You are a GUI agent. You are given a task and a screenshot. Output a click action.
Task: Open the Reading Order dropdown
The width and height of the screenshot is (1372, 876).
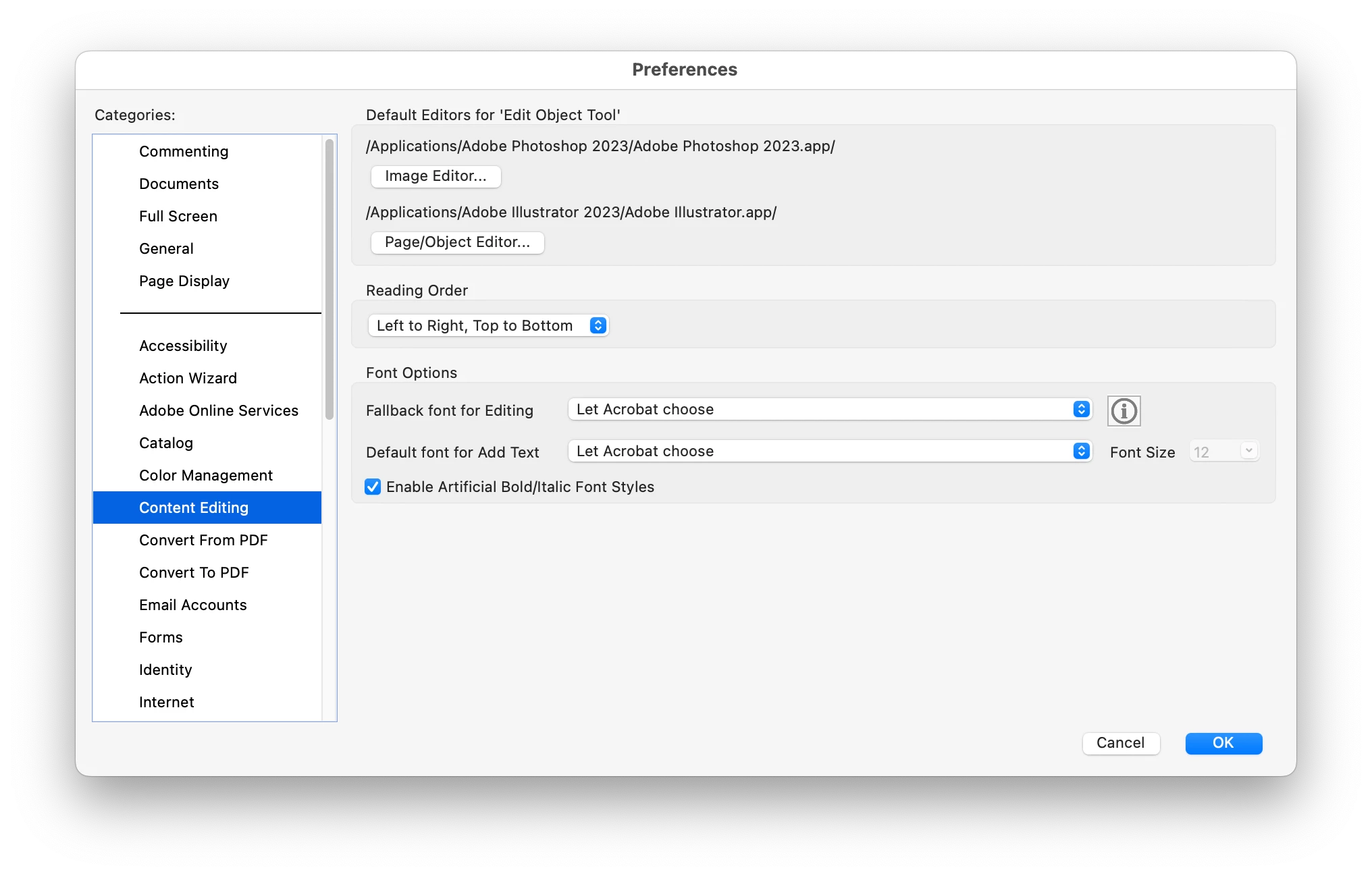pos(487,325)
